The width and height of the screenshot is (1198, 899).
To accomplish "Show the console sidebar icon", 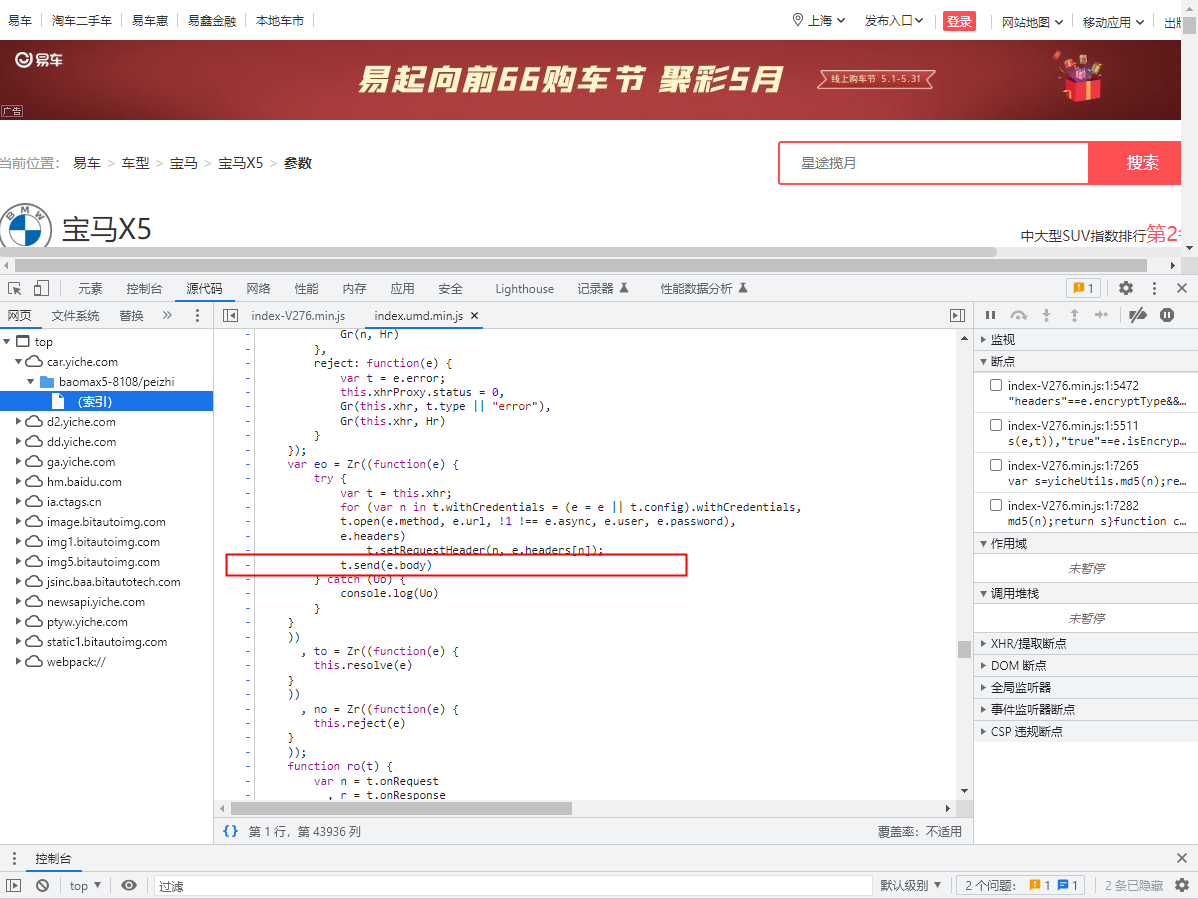I will [14, 885].
